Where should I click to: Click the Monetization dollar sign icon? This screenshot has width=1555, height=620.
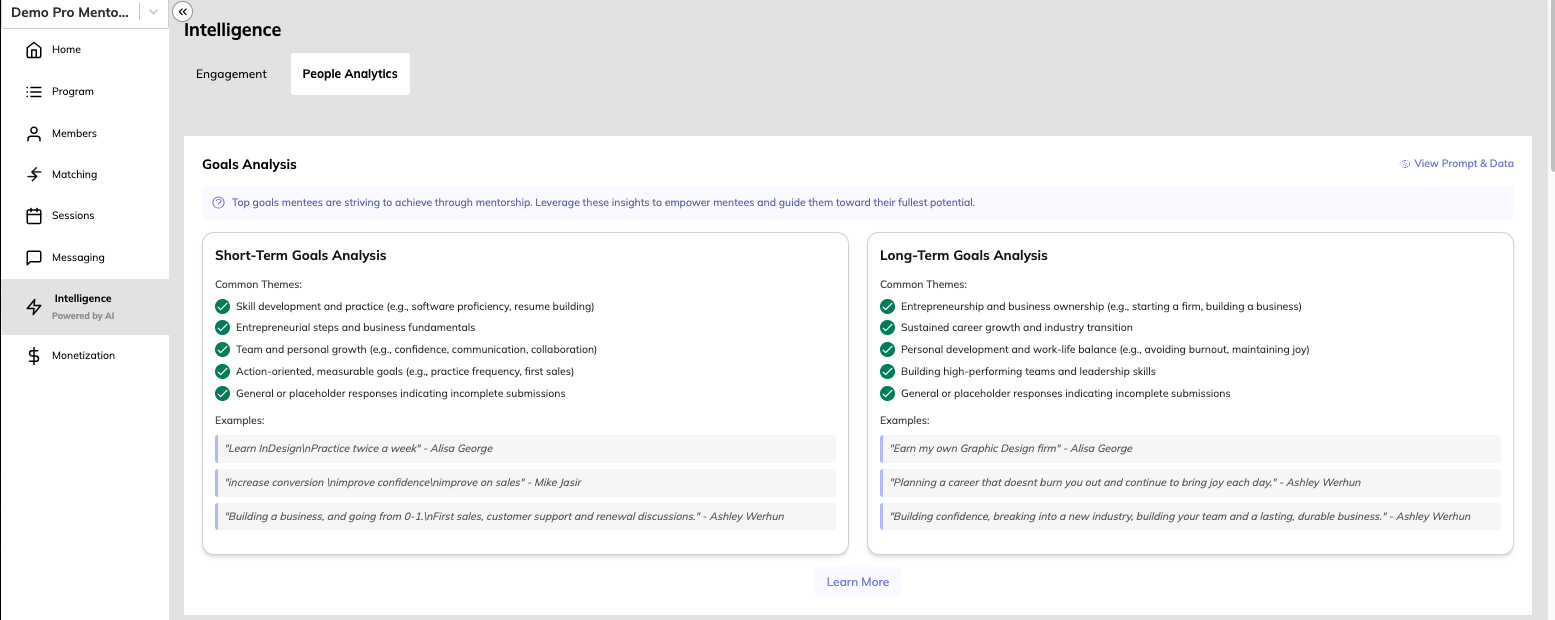[x=34, y=356]
